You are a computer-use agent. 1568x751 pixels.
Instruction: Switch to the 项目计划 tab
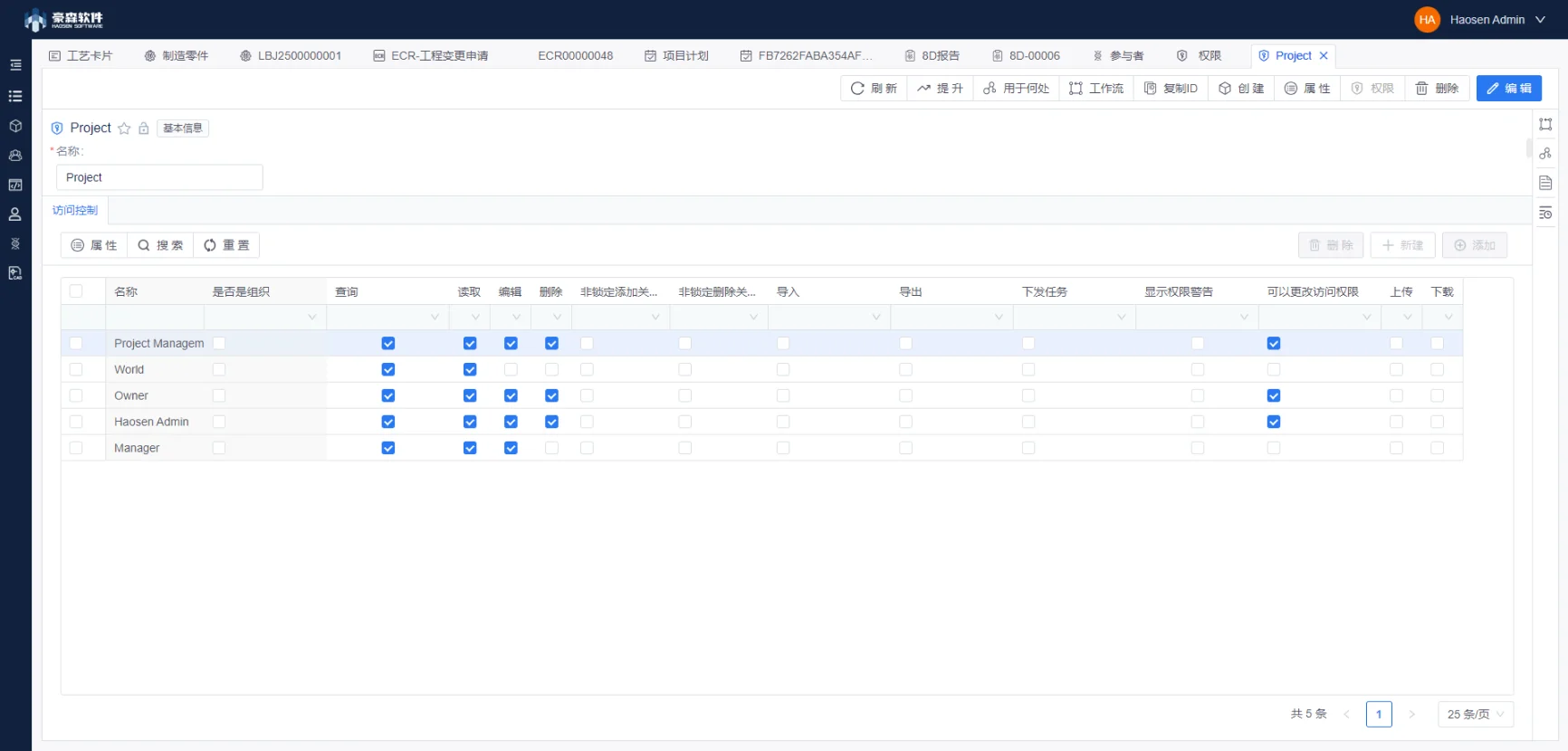(676, 55)
